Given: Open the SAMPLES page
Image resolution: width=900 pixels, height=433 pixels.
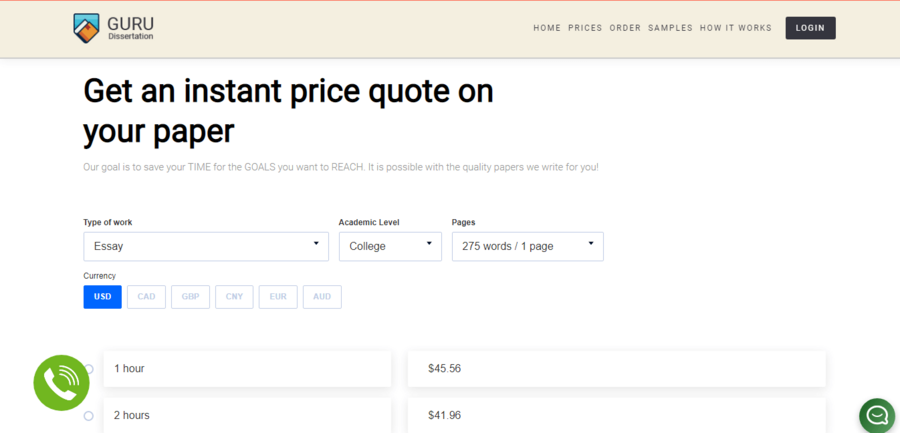Looking at the screenshot, I should pos(670,28).
